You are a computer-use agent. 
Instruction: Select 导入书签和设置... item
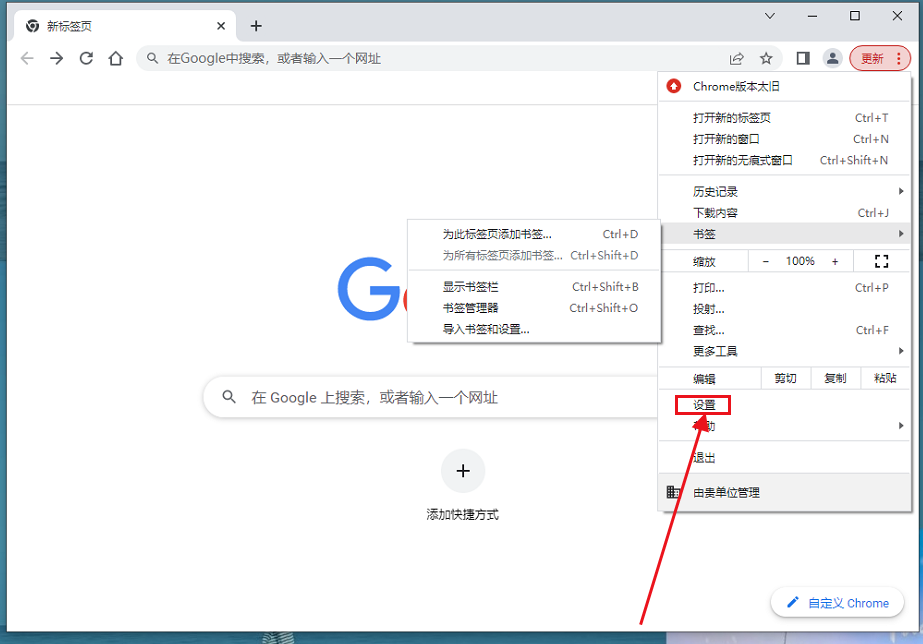click(534, 329)
